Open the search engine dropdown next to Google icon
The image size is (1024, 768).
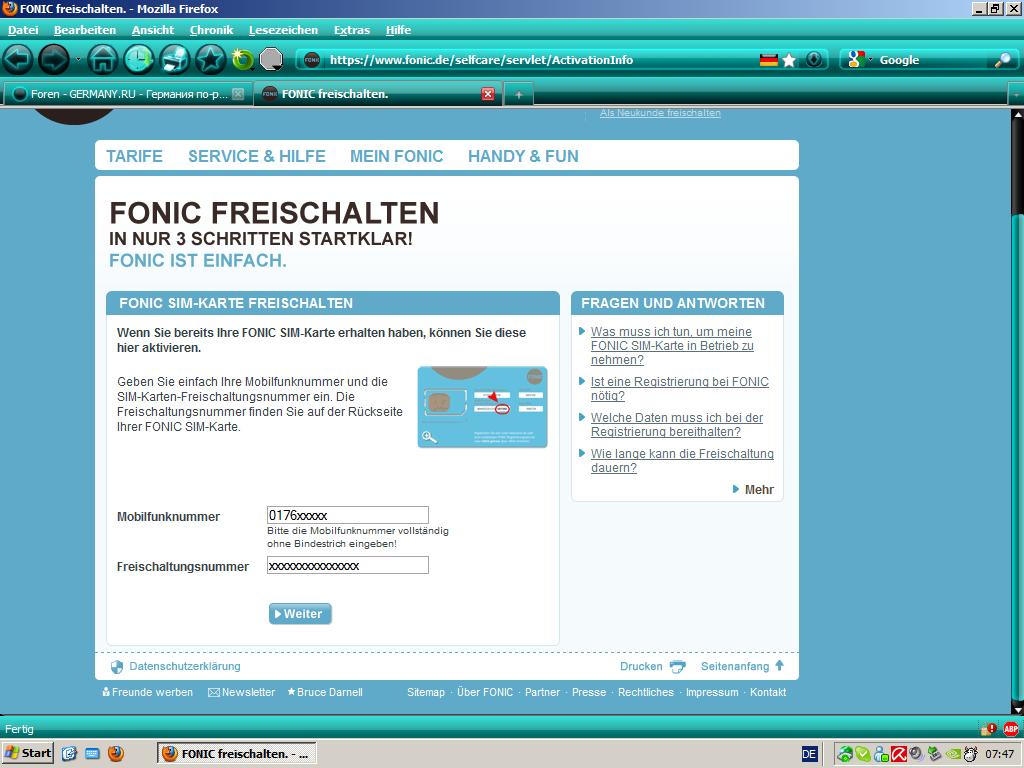(871, 60)
